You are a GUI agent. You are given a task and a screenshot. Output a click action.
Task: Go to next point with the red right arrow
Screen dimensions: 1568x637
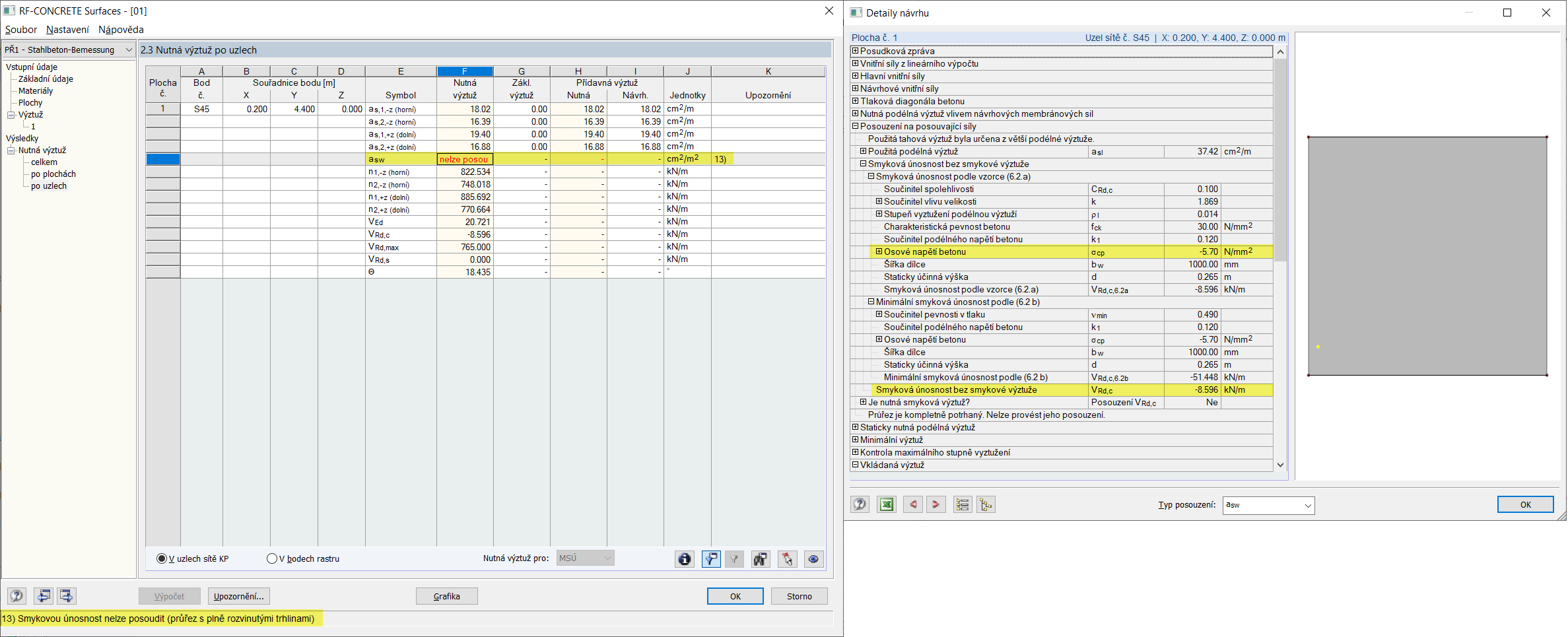pyautogui.click(x=936, y=504)
